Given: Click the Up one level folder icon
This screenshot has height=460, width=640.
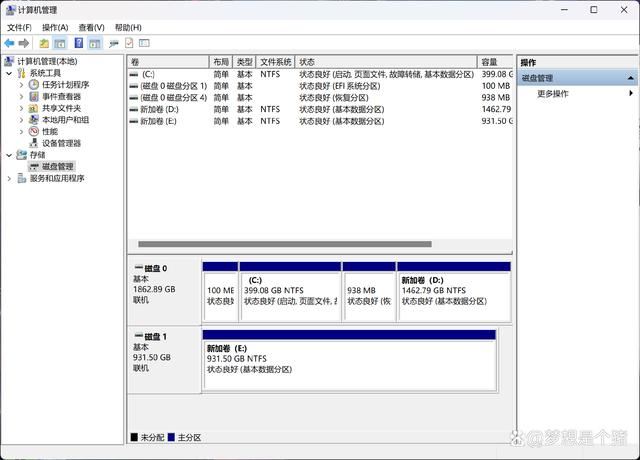Looking at the screenshot, I should pos(44,44).
